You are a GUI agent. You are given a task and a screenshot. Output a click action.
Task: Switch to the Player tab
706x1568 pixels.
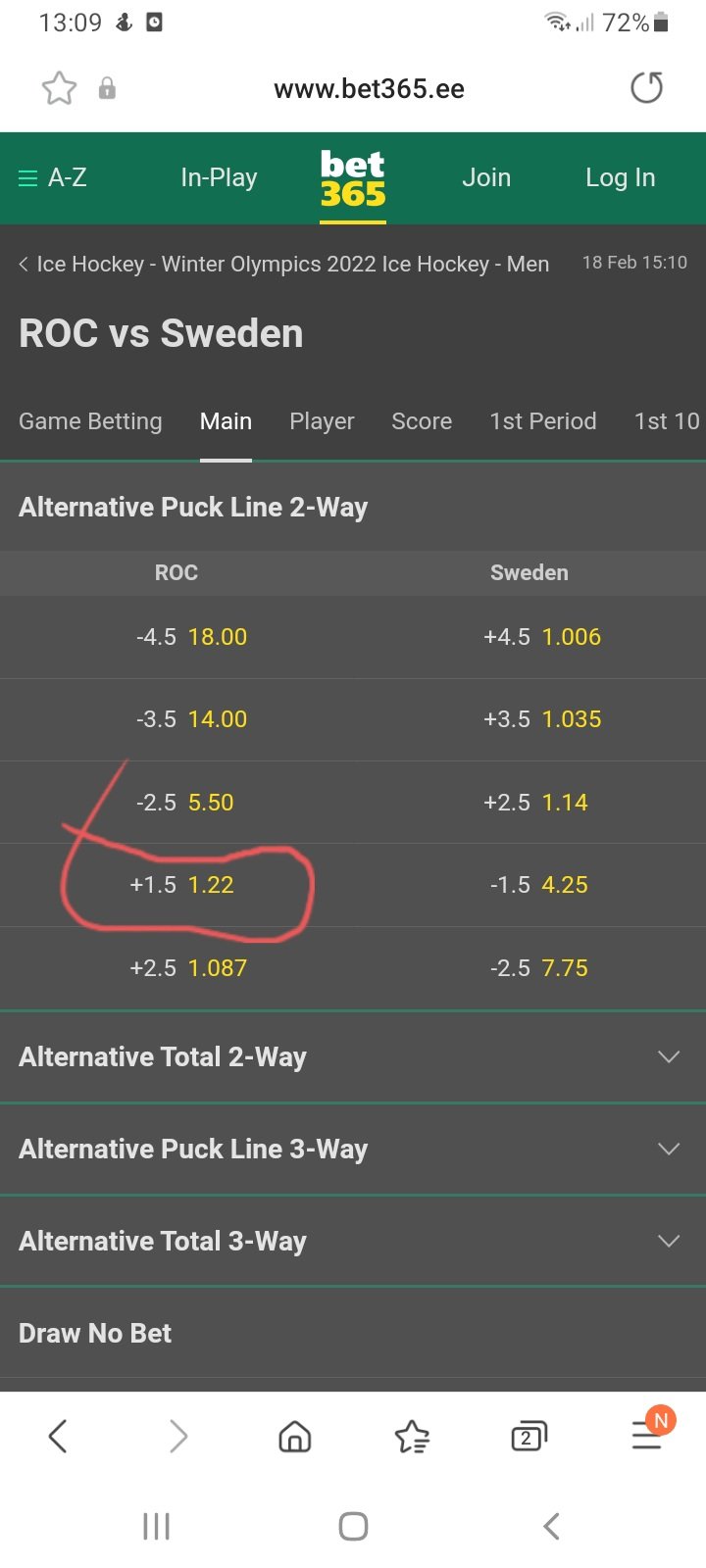pyautogui.click(x=322, y=421)
